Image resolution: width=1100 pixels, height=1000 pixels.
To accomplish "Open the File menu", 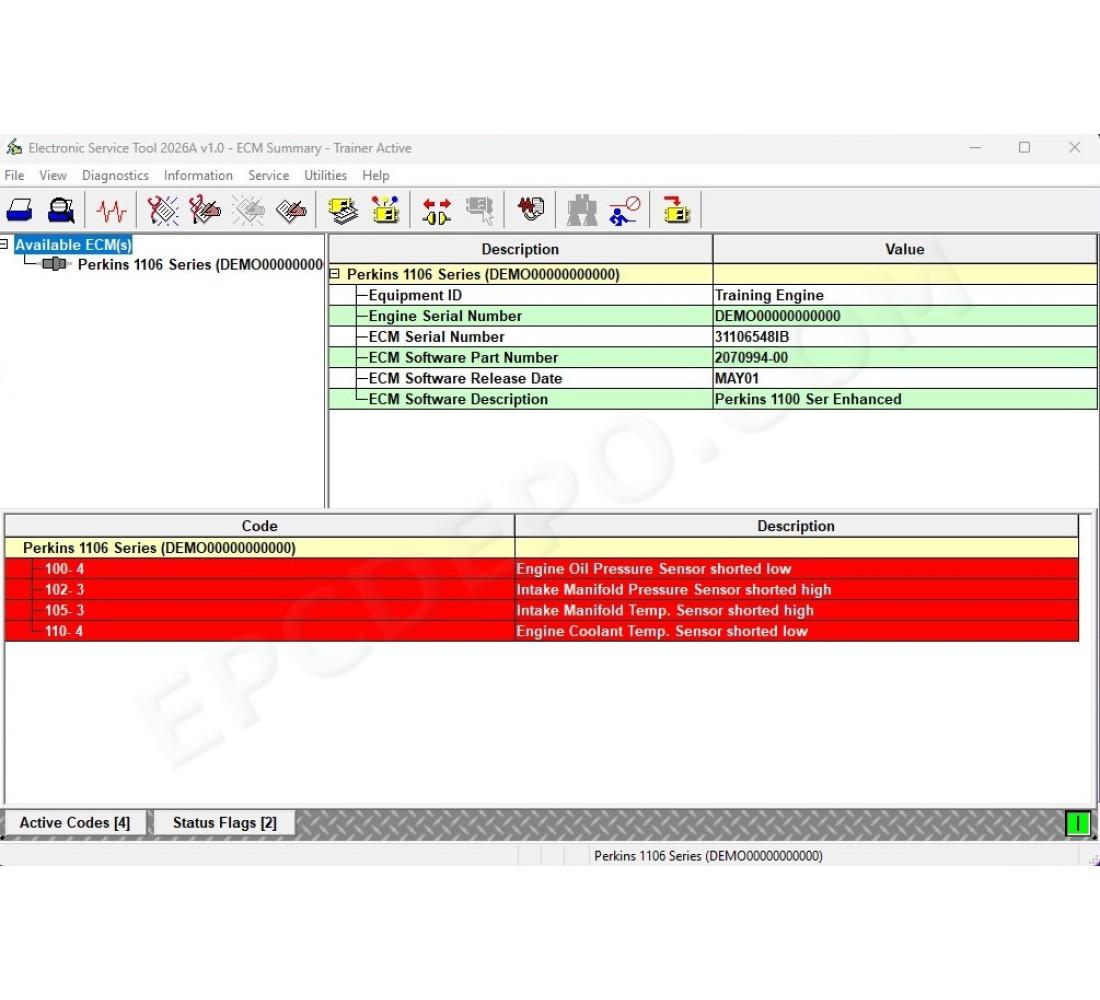I will [x=14, y=175].
